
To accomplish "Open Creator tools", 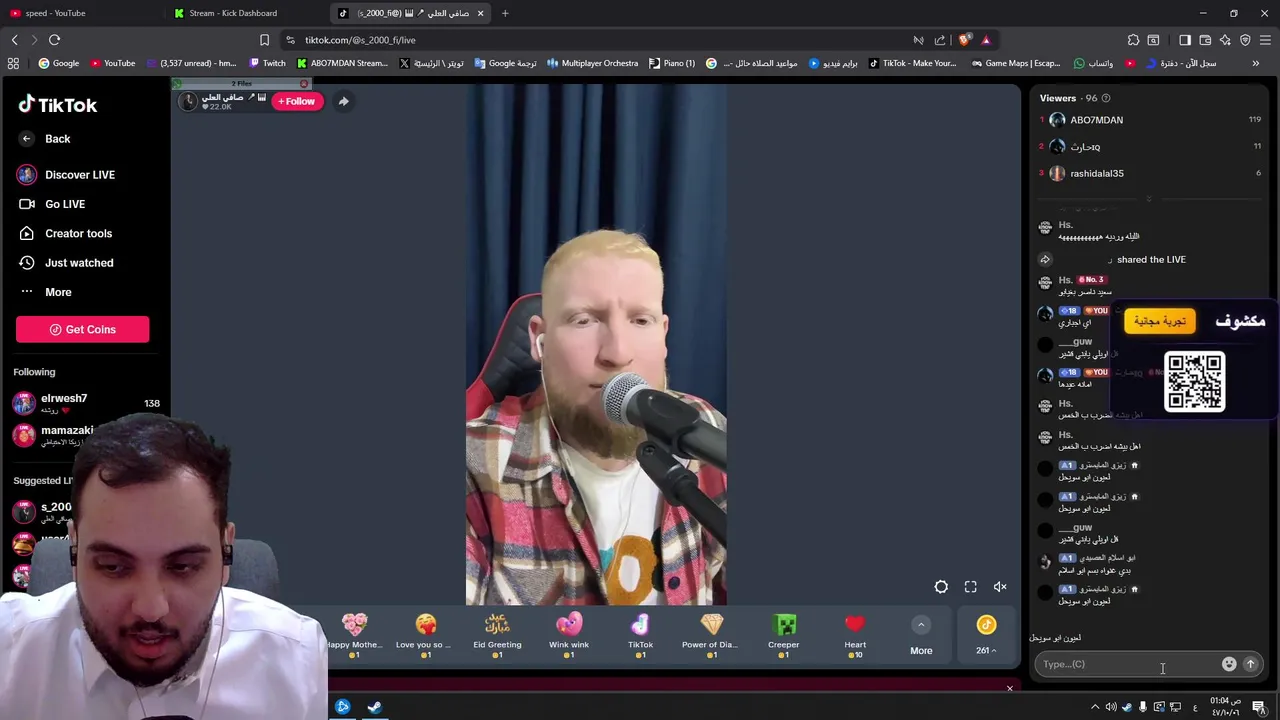I will tap(64, 233).
